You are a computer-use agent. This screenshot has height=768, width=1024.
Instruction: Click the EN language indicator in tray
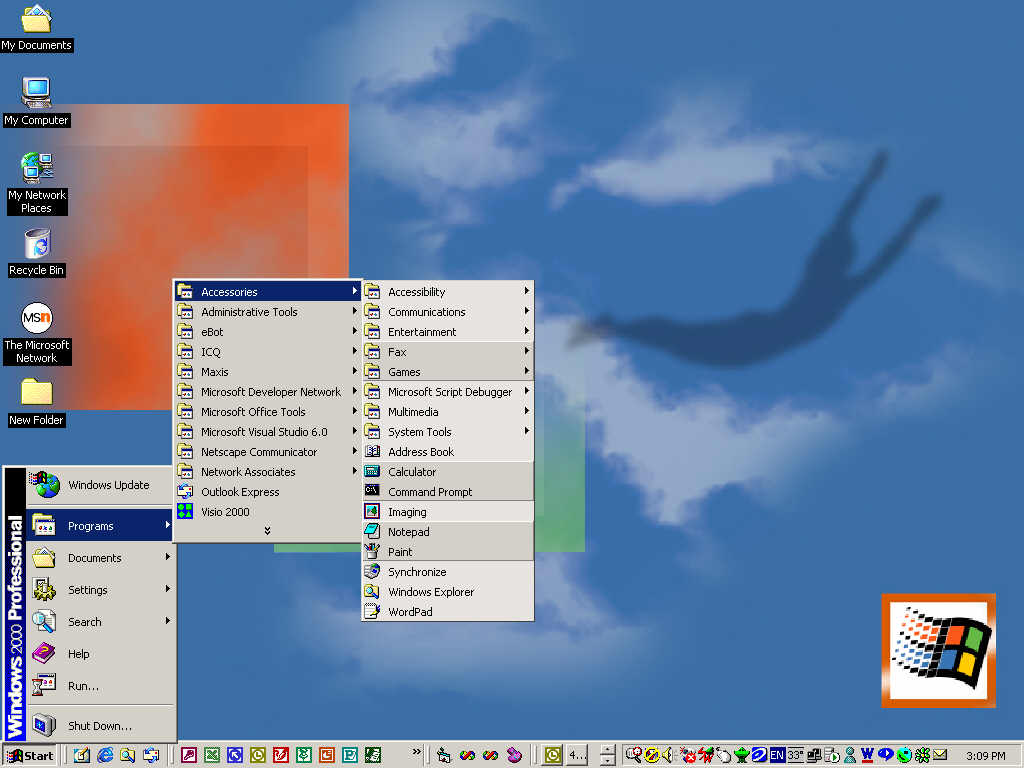click(776, 755)
